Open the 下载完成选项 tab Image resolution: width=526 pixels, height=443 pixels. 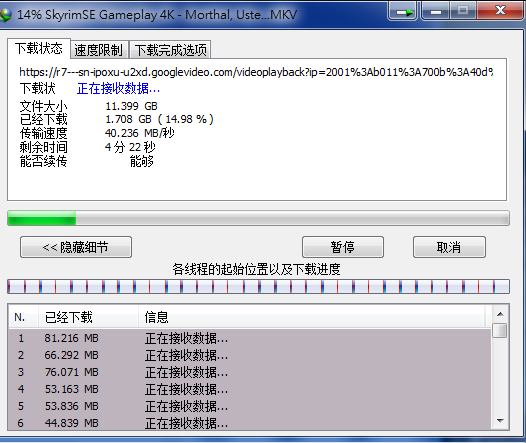tap(170, 50)
